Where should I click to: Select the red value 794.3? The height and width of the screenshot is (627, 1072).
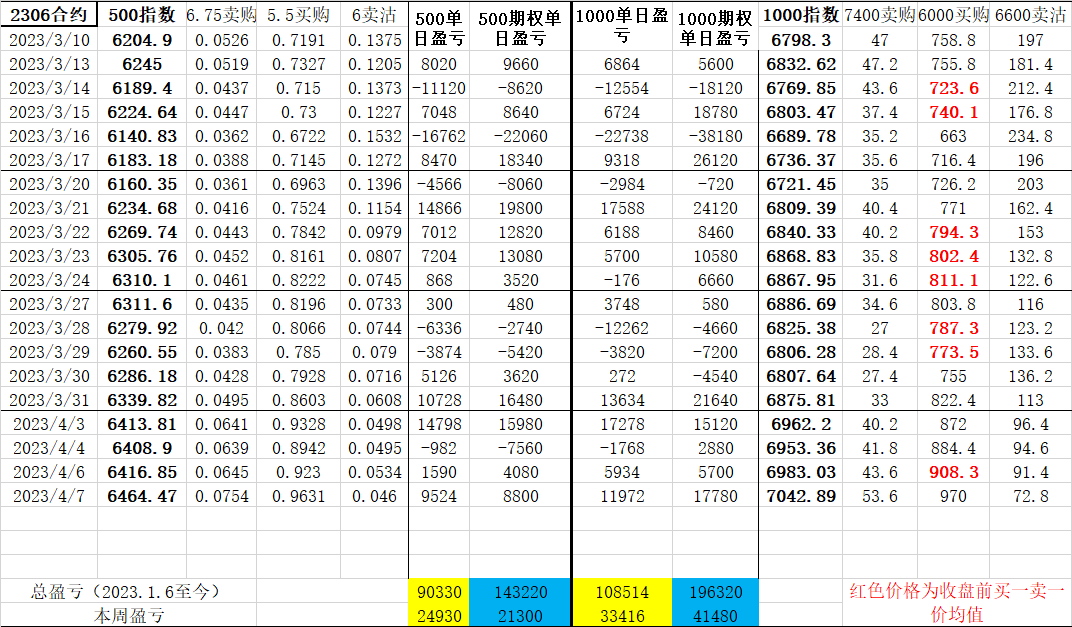(x=953, y=232)
